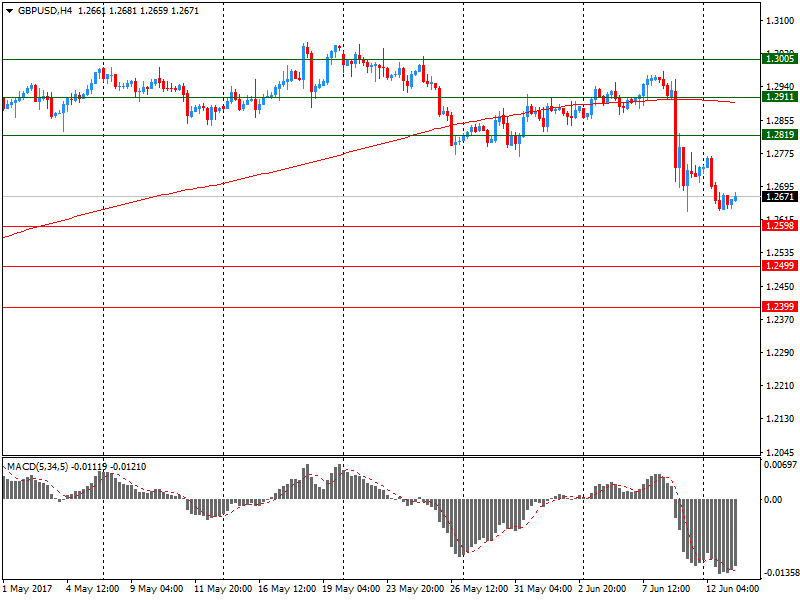Click the 31 May 04:00 time label
Viewport: 800px width, 600px height.
(x=543, y=589)
